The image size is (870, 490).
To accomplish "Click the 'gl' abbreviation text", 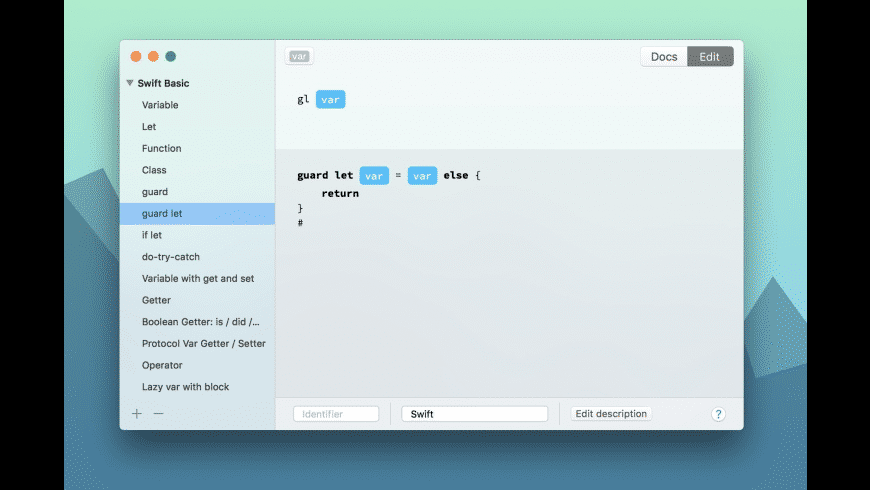I will (303, 99).
